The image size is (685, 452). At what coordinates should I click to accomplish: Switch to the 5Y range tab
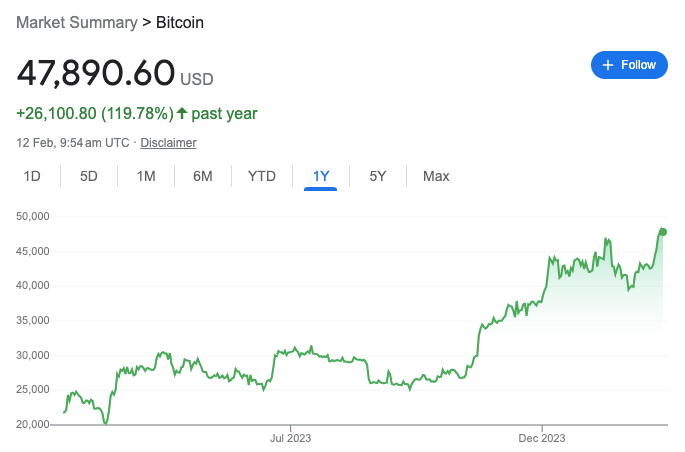point(378,176)
